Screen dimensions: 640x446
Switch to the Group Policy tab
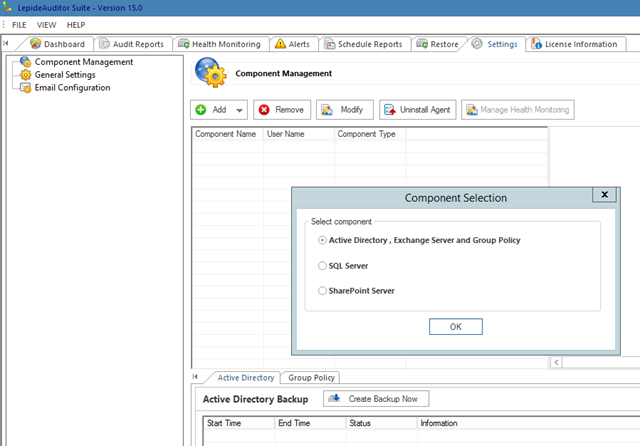pos(312,378)
